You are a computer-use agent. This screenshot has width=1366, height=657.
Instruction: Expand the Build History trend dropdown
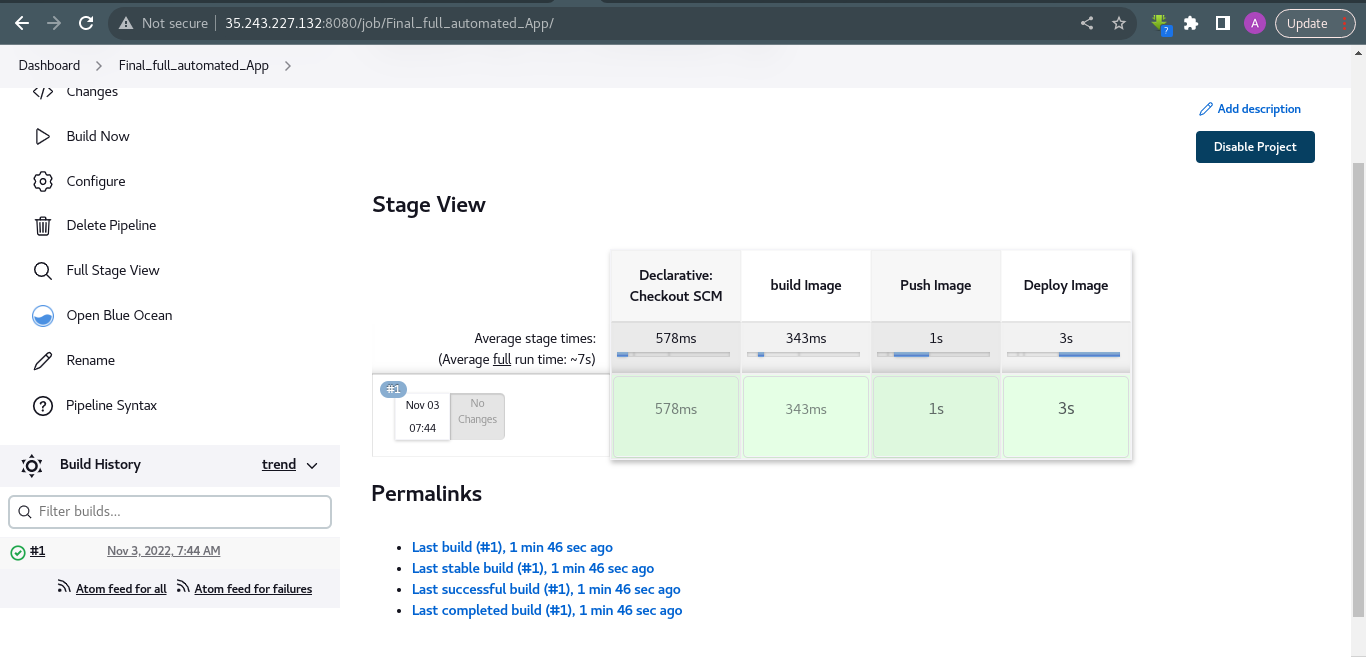(289, 464)
